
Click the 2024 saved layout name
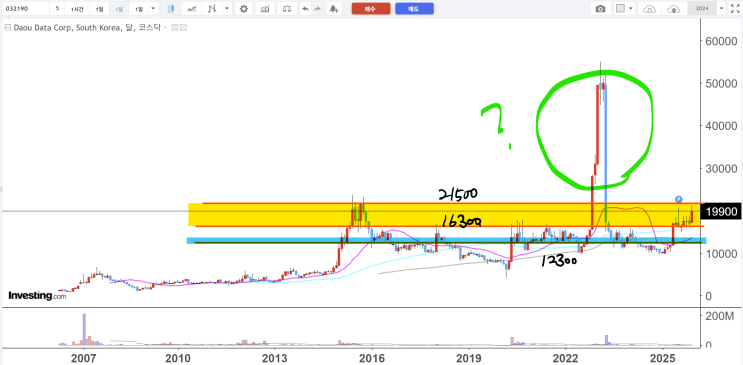(x=702, y=9)
